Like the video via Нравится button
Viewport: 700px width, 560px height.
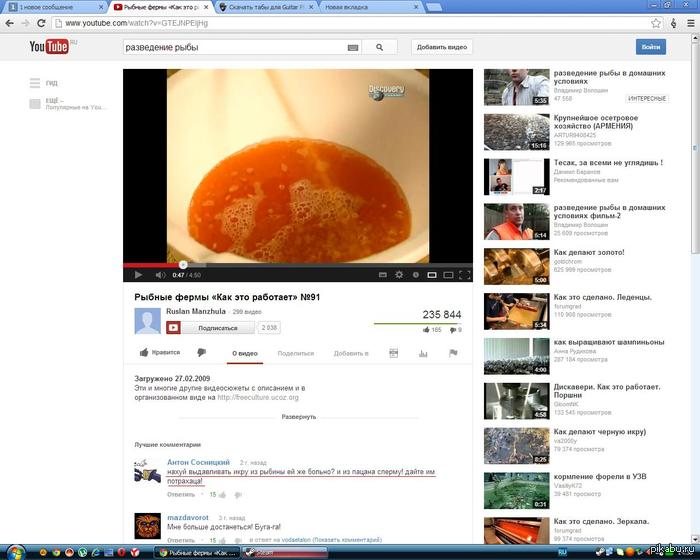[x=160, y=353]
